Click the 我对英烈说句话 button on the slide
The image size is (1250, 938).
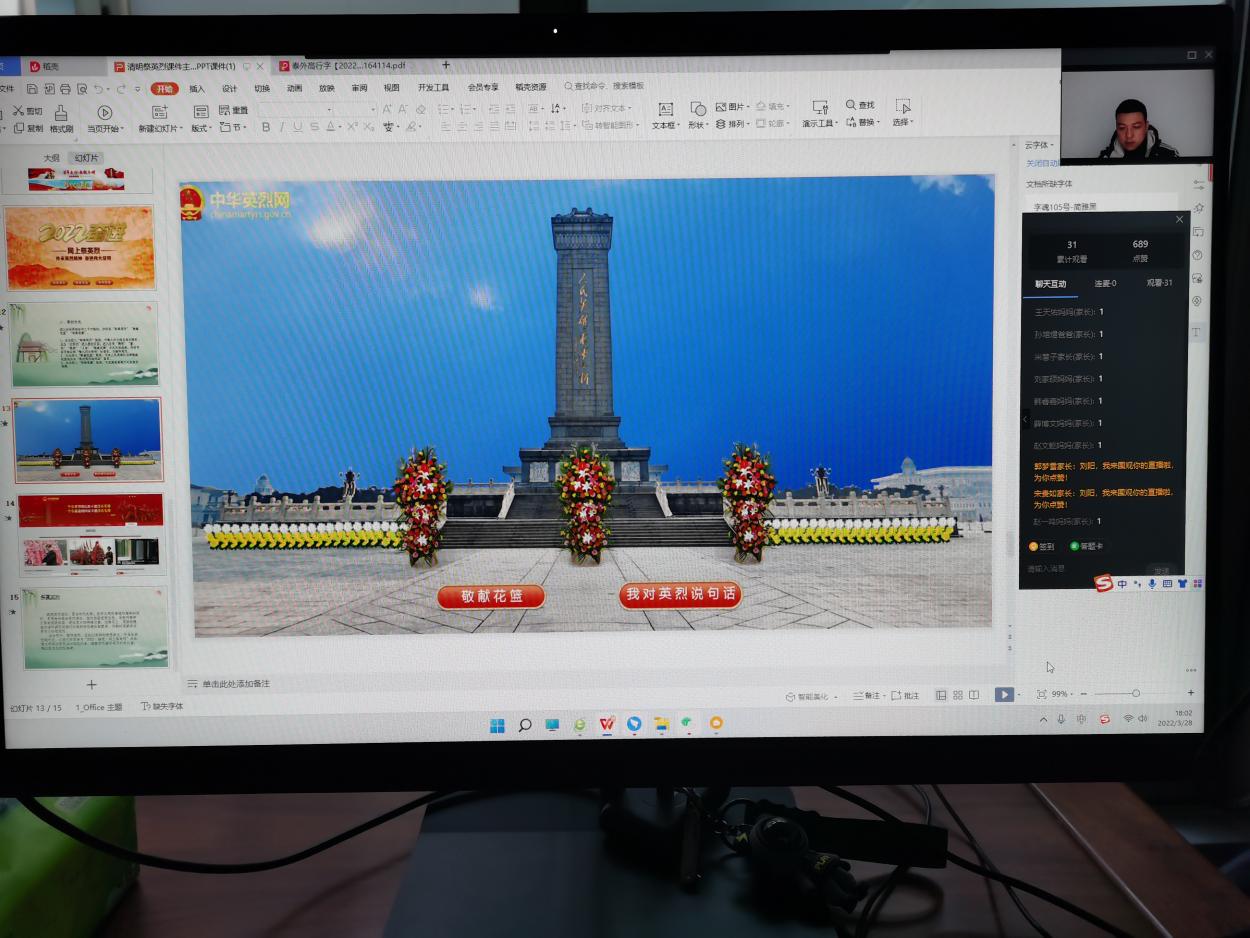(680, 594)
